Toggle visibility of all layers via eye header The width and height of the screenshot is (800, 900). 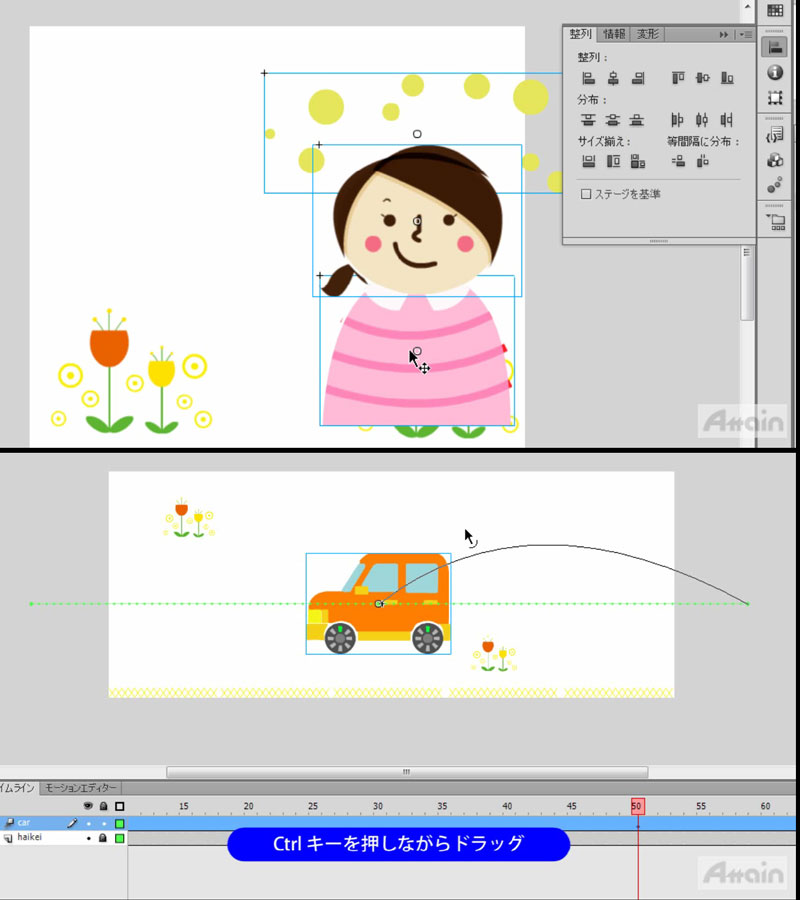[88, 806]
